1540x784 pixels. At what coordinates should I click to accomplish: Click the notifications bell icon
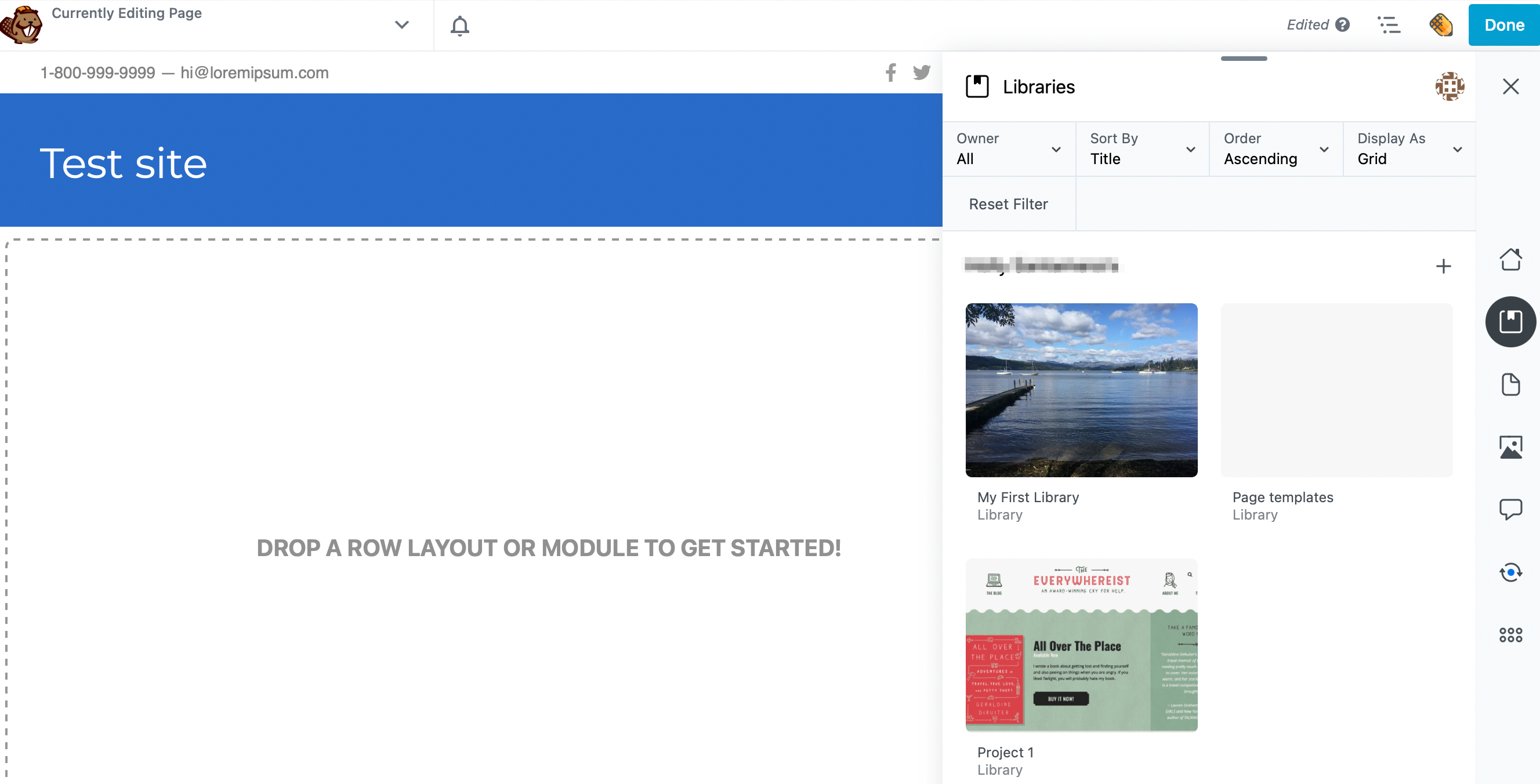pos(459,26)
